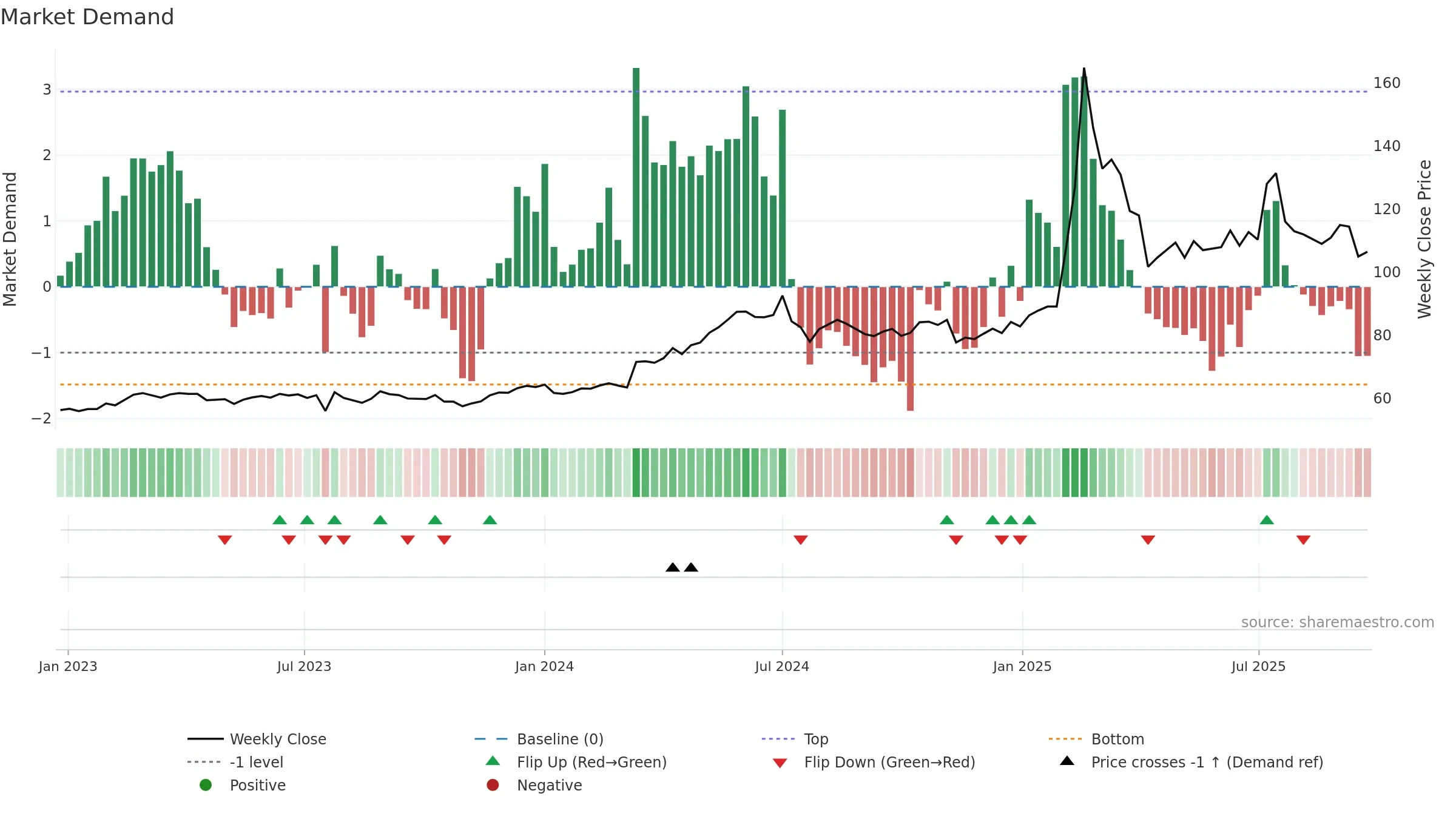Screen dimensions: 1456x819
Task: Click the Weekly Close Price axis title
Action: pos(1424,239)
